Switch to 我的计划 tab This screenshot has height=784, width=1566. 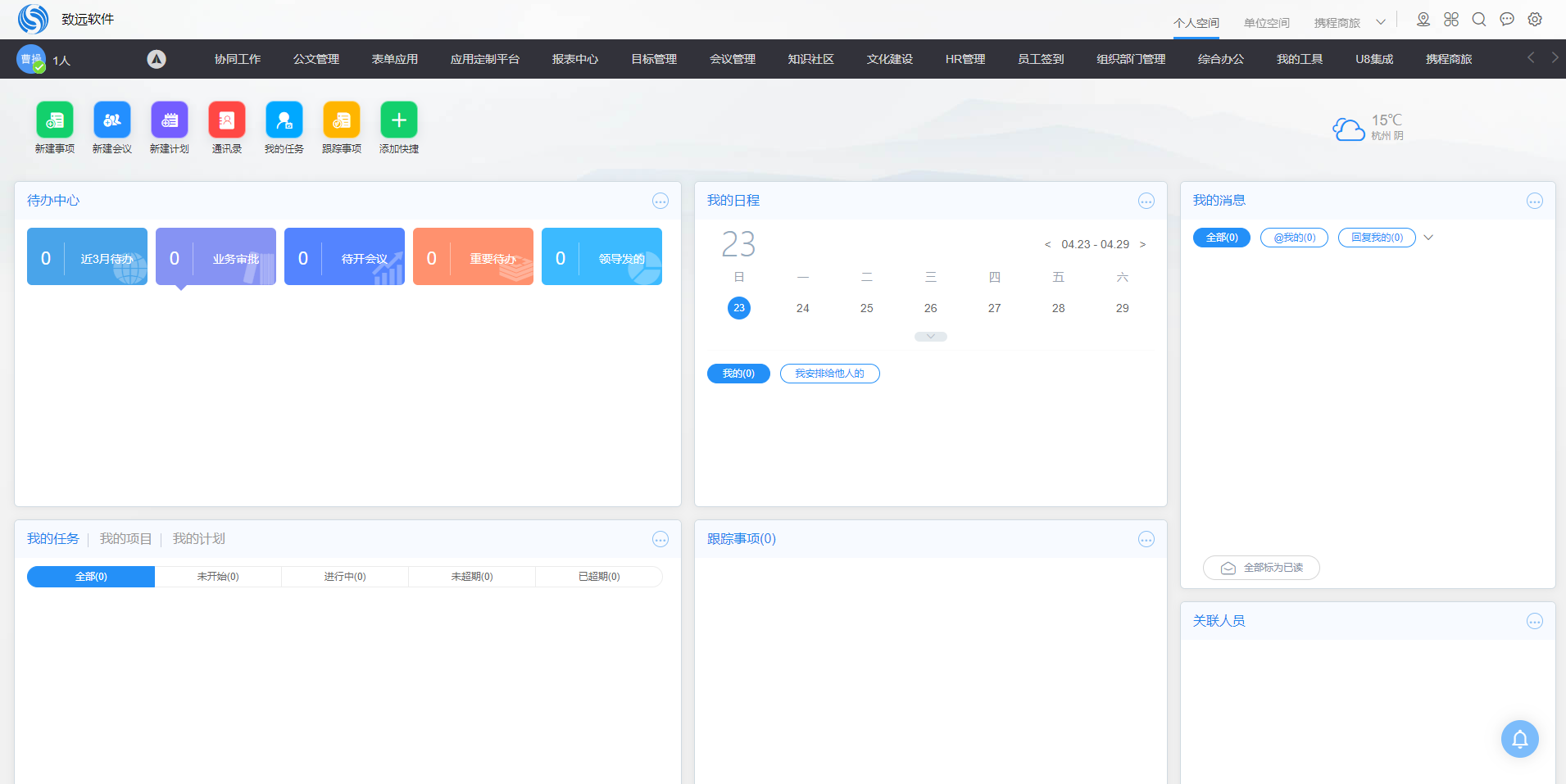[x=198, y=539]
